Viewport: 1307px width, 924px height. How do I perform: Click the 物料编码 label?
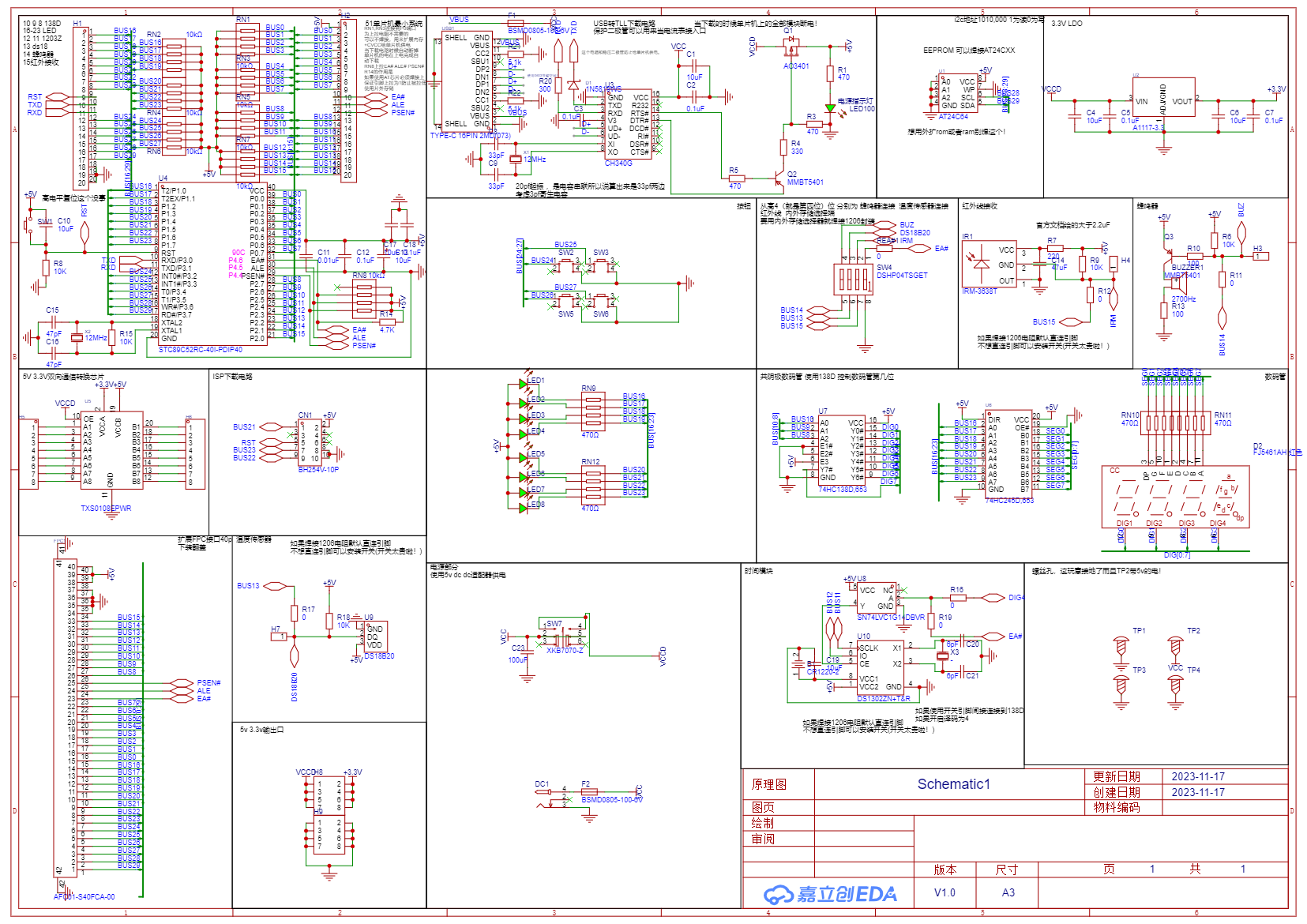tap(1116, 807)
